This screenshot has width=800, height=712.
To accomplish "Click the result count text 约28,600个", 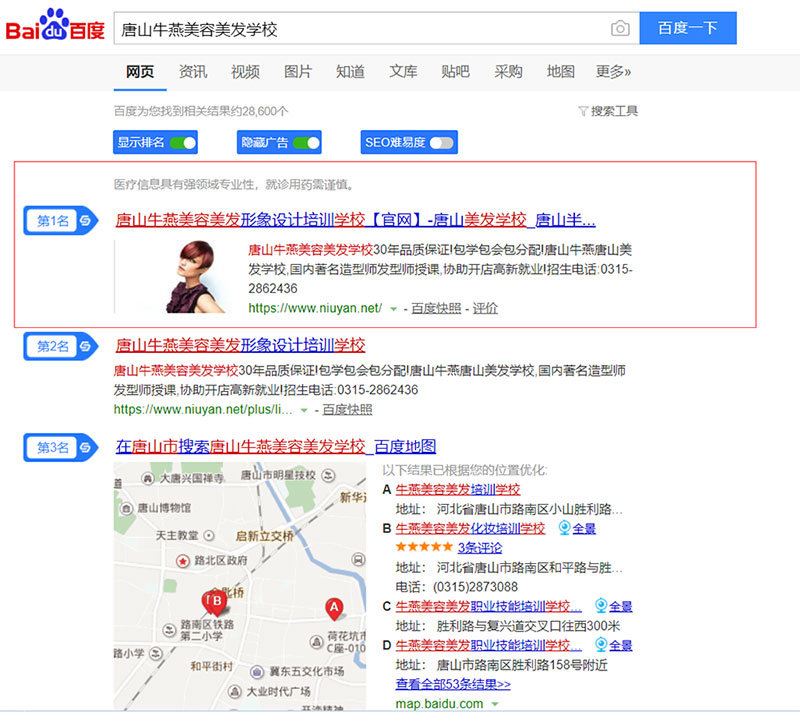I will (x=258, y=111).
